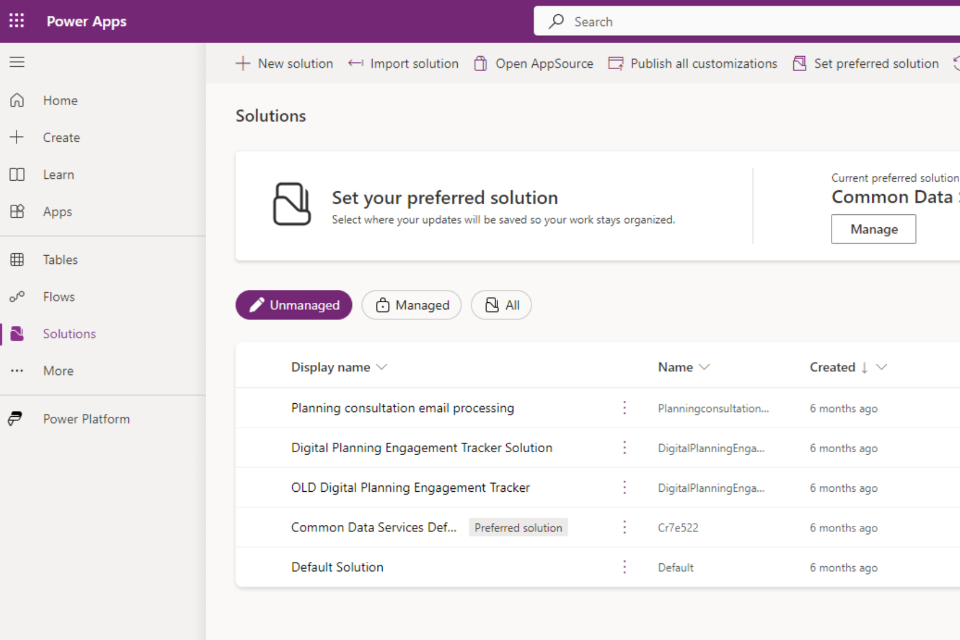Expand the Display name column dropdown
This screenshot has width=960, height=640.
point(381,367)
